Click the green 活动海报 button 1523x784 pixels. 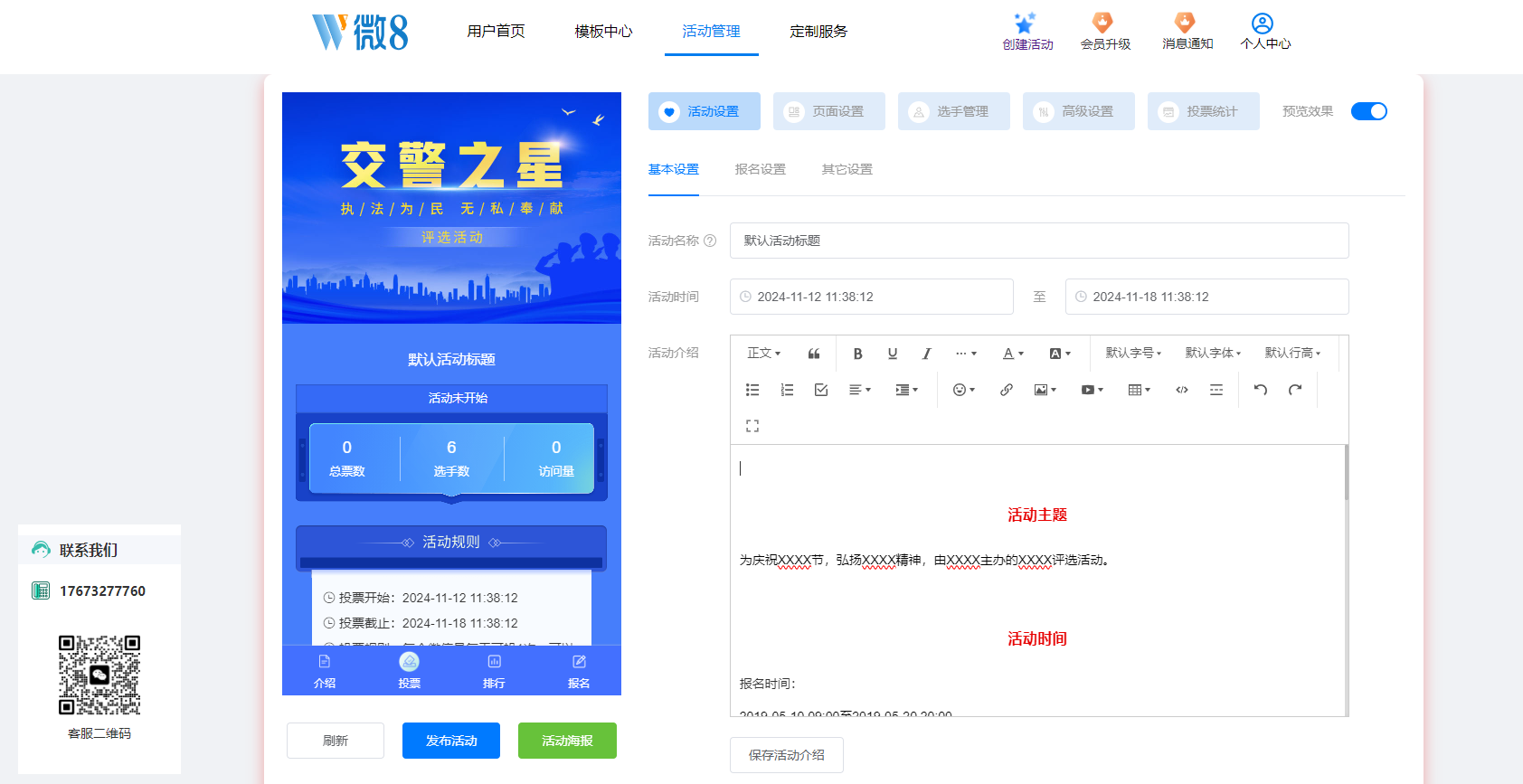(x=567, y=741)
